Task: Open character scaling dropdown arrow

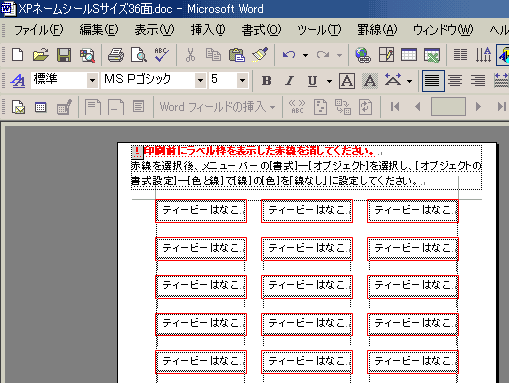Action: click(x=410, y=81)
